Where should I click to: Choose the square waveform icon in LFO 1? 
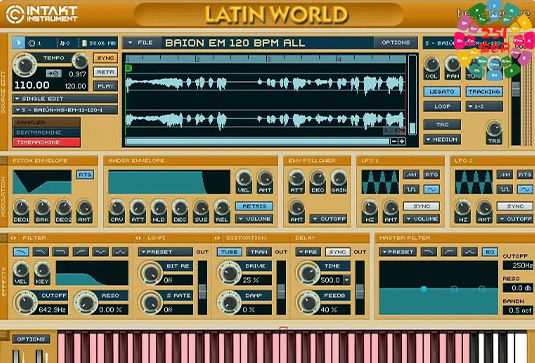coord(411,189)
